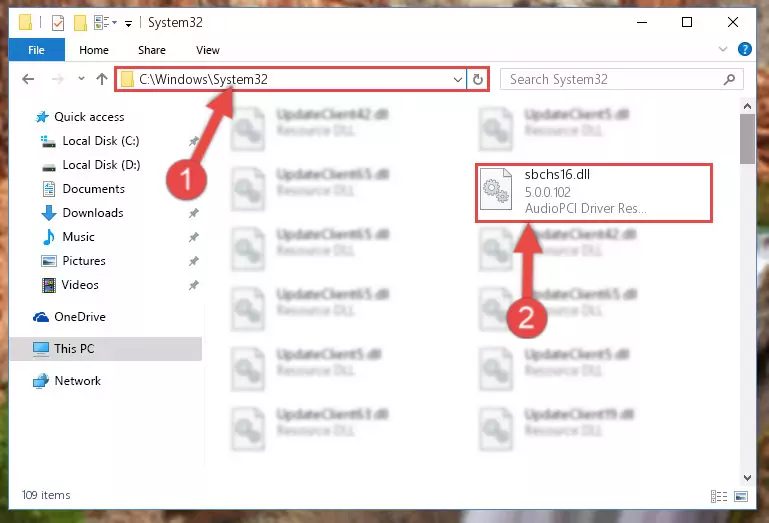Click the New folder icon in title bar
769x523 pixels.
point(80,23)
